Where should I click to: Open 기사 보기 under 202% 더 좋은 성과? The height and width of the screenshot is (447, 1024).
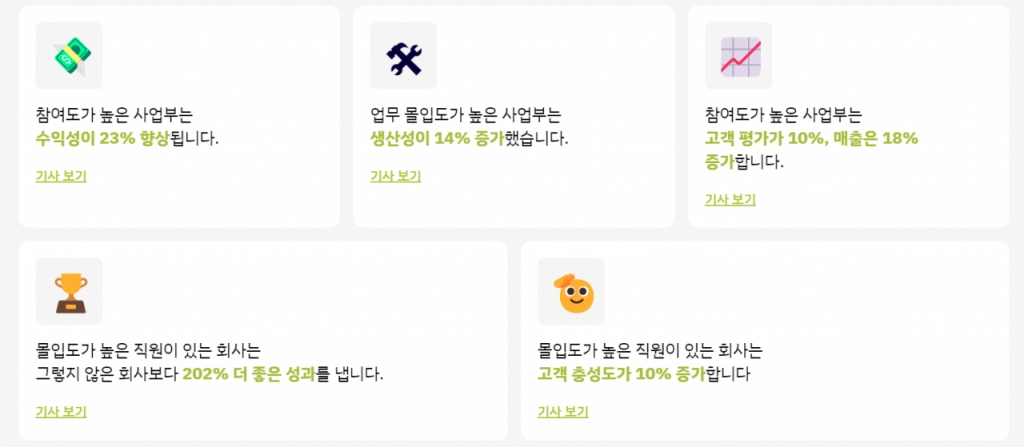pos(61,412)
